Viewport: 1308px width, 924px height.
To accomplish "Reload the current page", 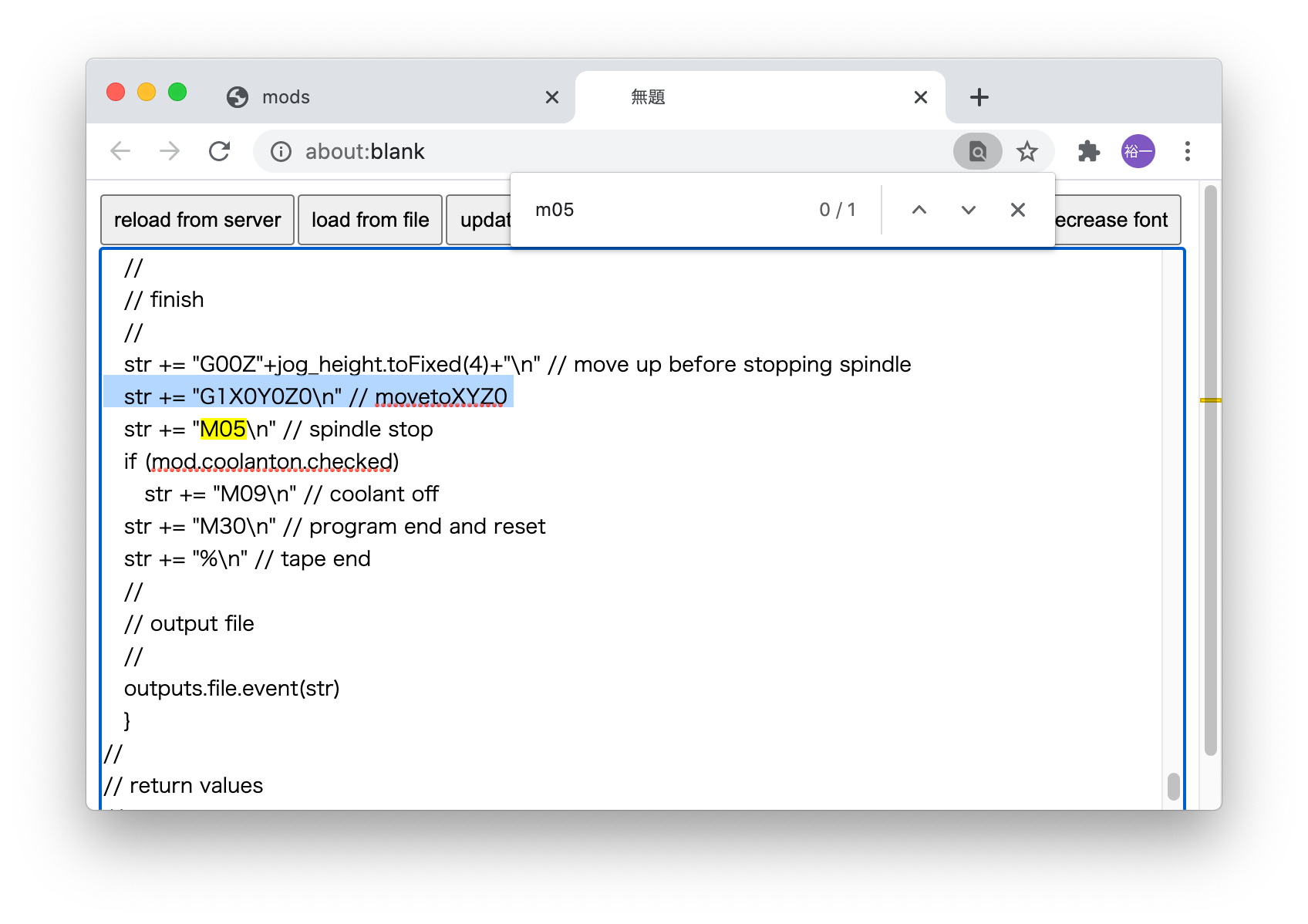I will pos(220,151).
